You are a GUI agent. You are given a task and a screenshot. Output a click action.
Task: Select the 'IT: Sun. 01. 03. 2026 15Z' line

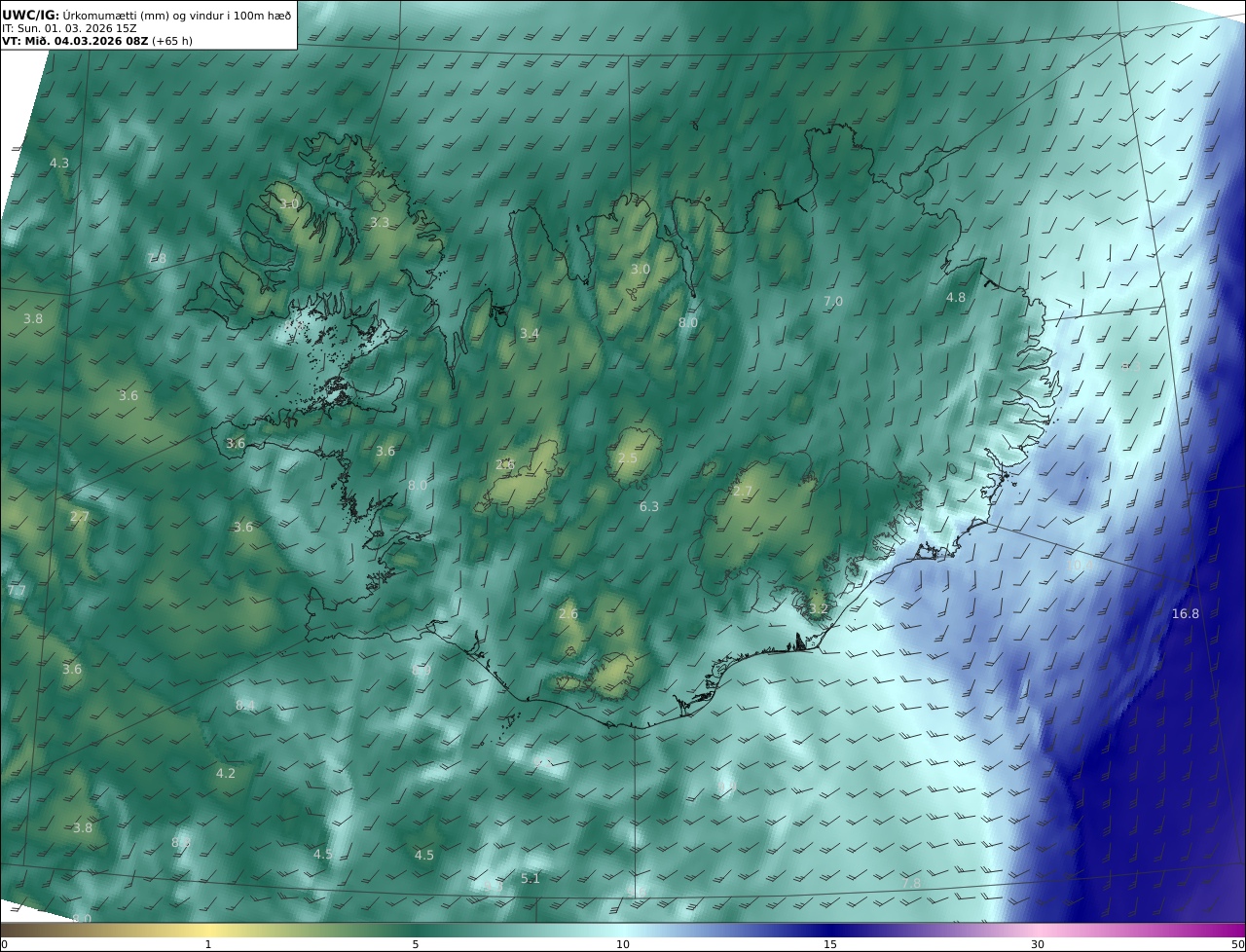69,28
